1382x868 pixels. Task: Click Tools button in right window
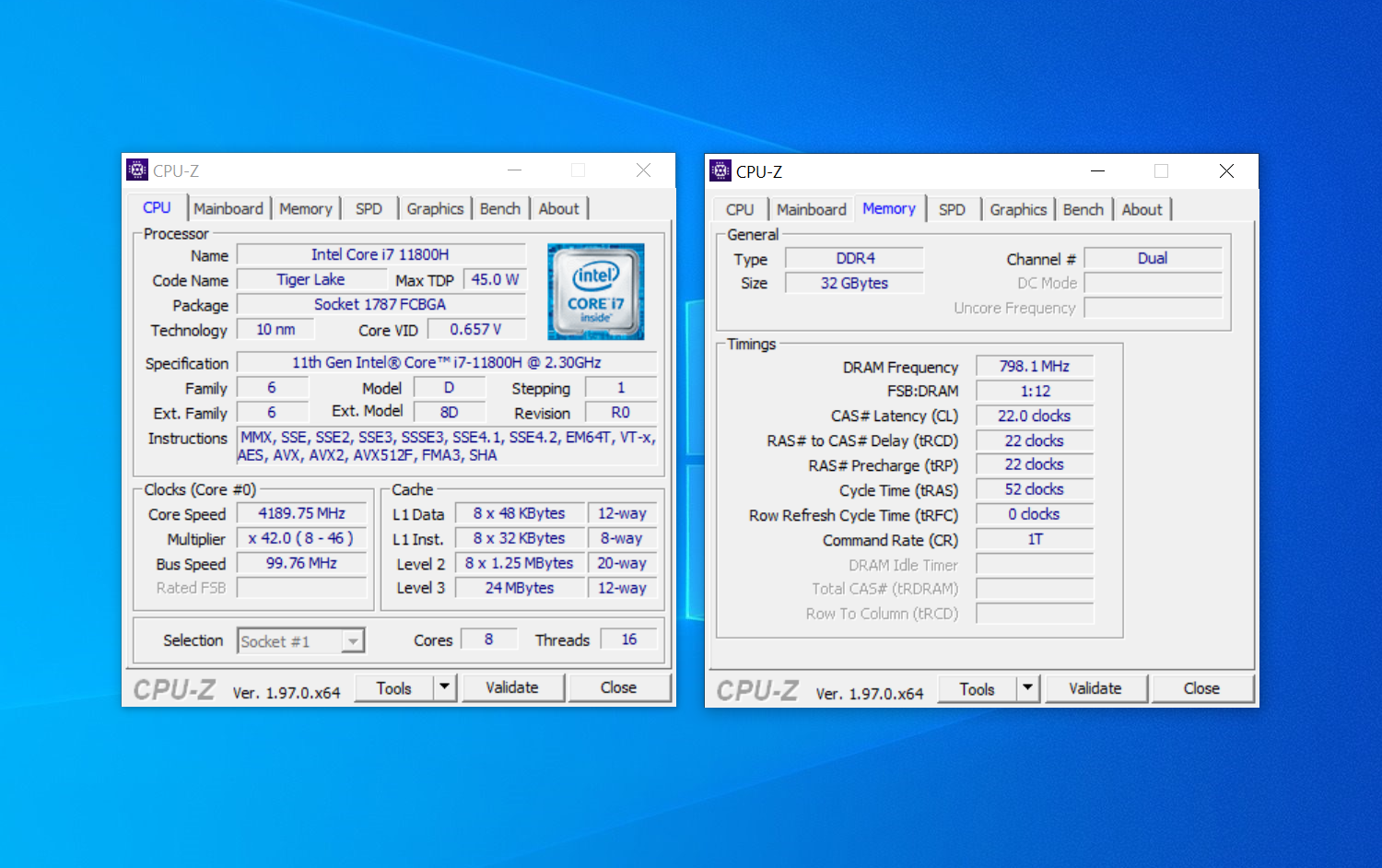[x=977, y=688]
